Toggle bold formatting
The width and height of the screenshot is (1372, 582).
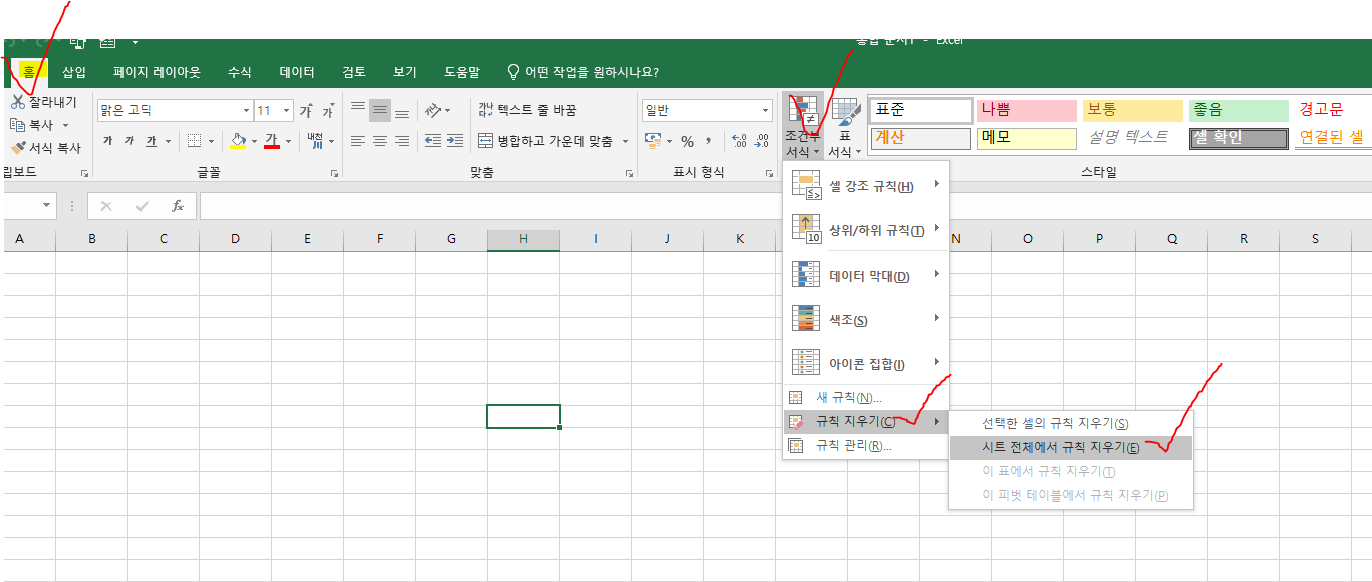(x=108, y=140)
